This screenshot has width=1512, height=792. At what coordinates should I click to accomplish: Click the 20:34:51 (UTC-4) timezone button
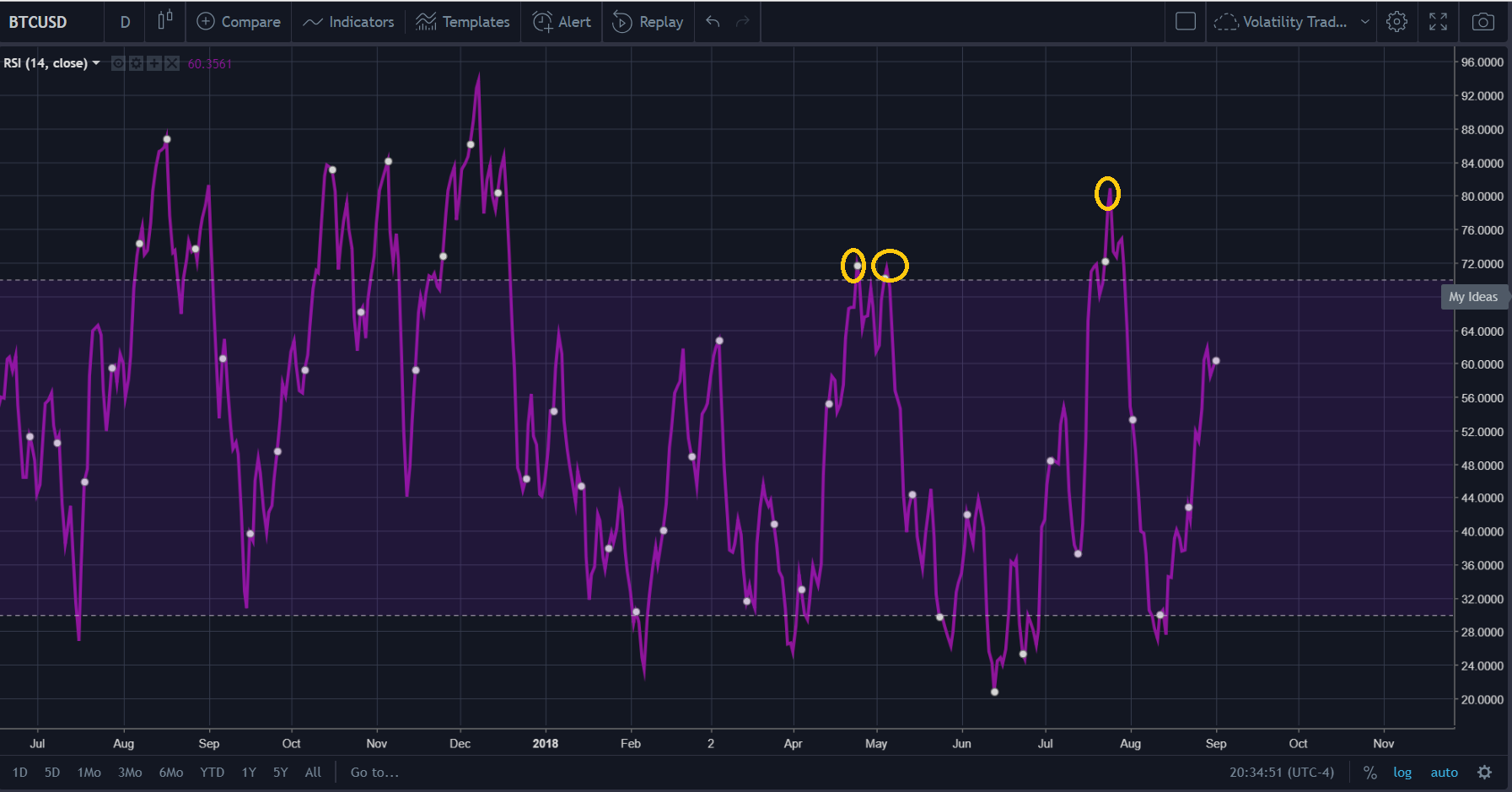[x=1282, y=773]
